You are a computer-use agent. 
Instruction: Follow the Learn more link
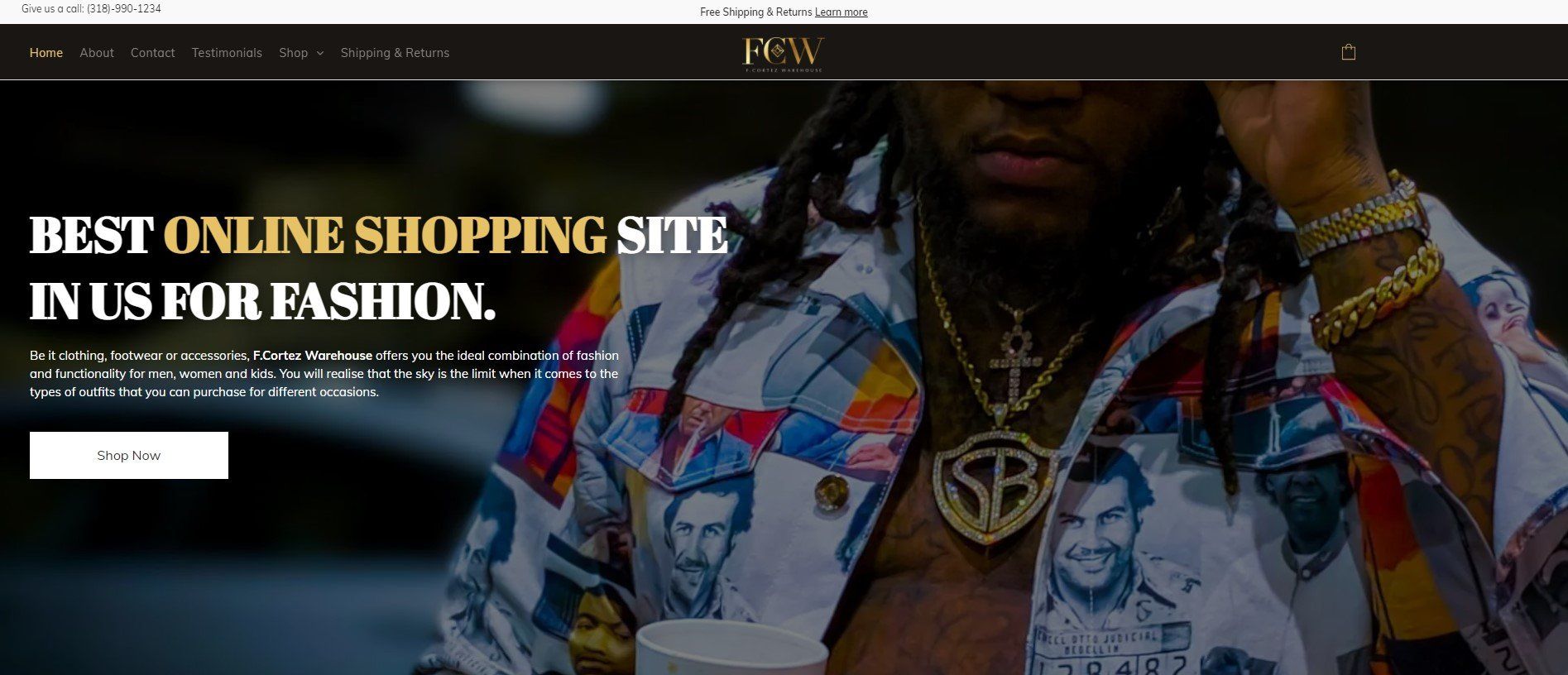pos(841,12)
